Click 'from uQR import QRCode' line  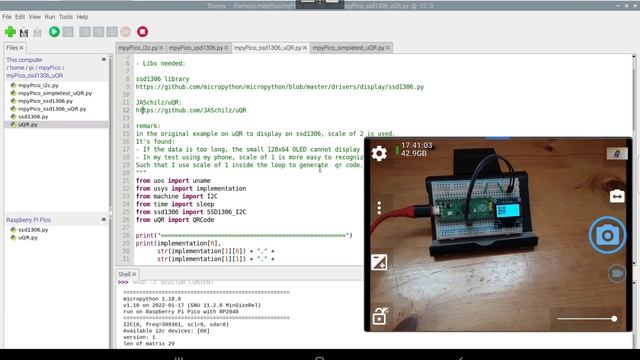[175, 220]
